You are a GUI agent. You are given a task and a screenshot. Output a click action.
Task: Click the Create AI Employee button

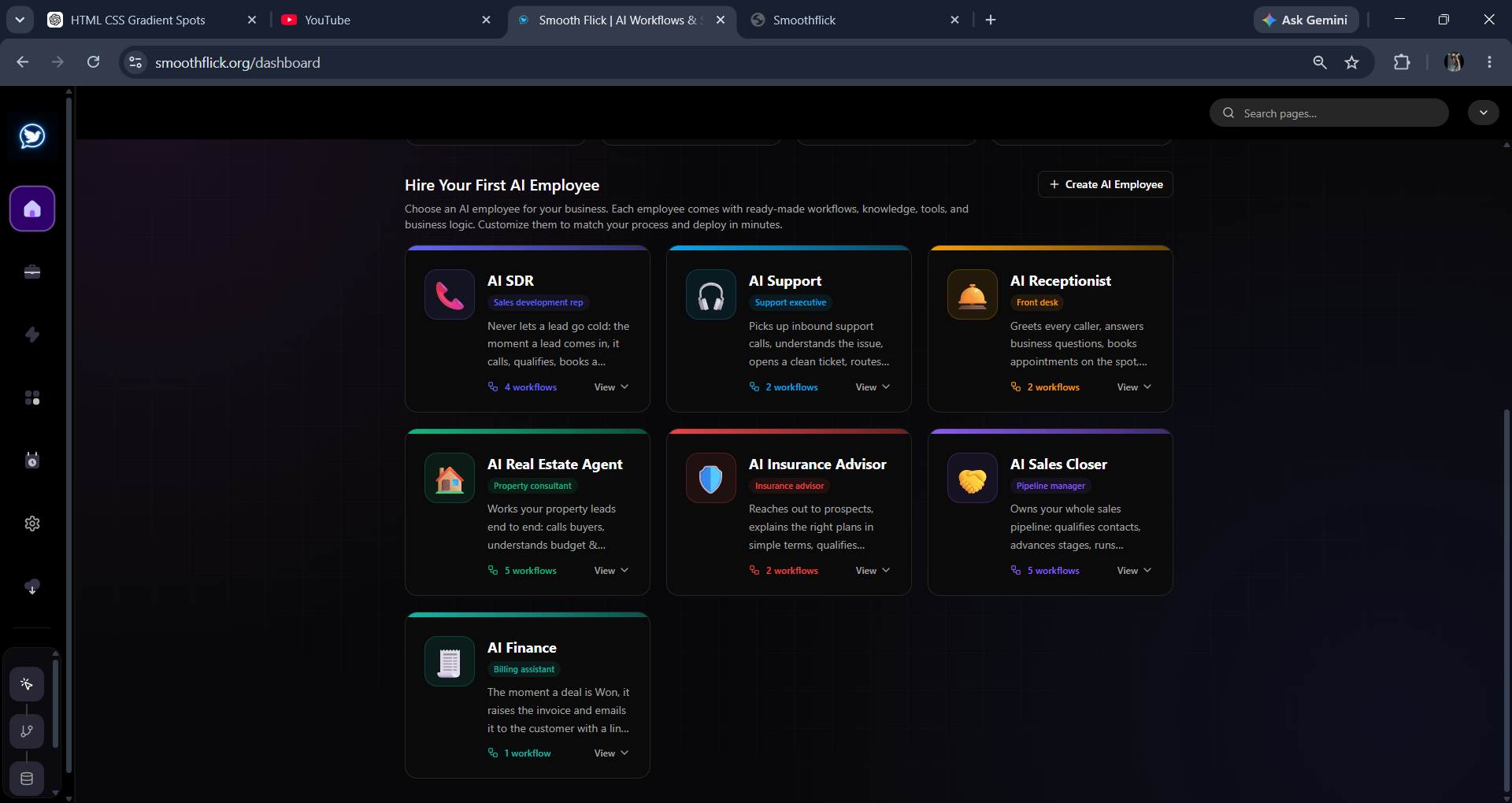tap(1106, 184)
